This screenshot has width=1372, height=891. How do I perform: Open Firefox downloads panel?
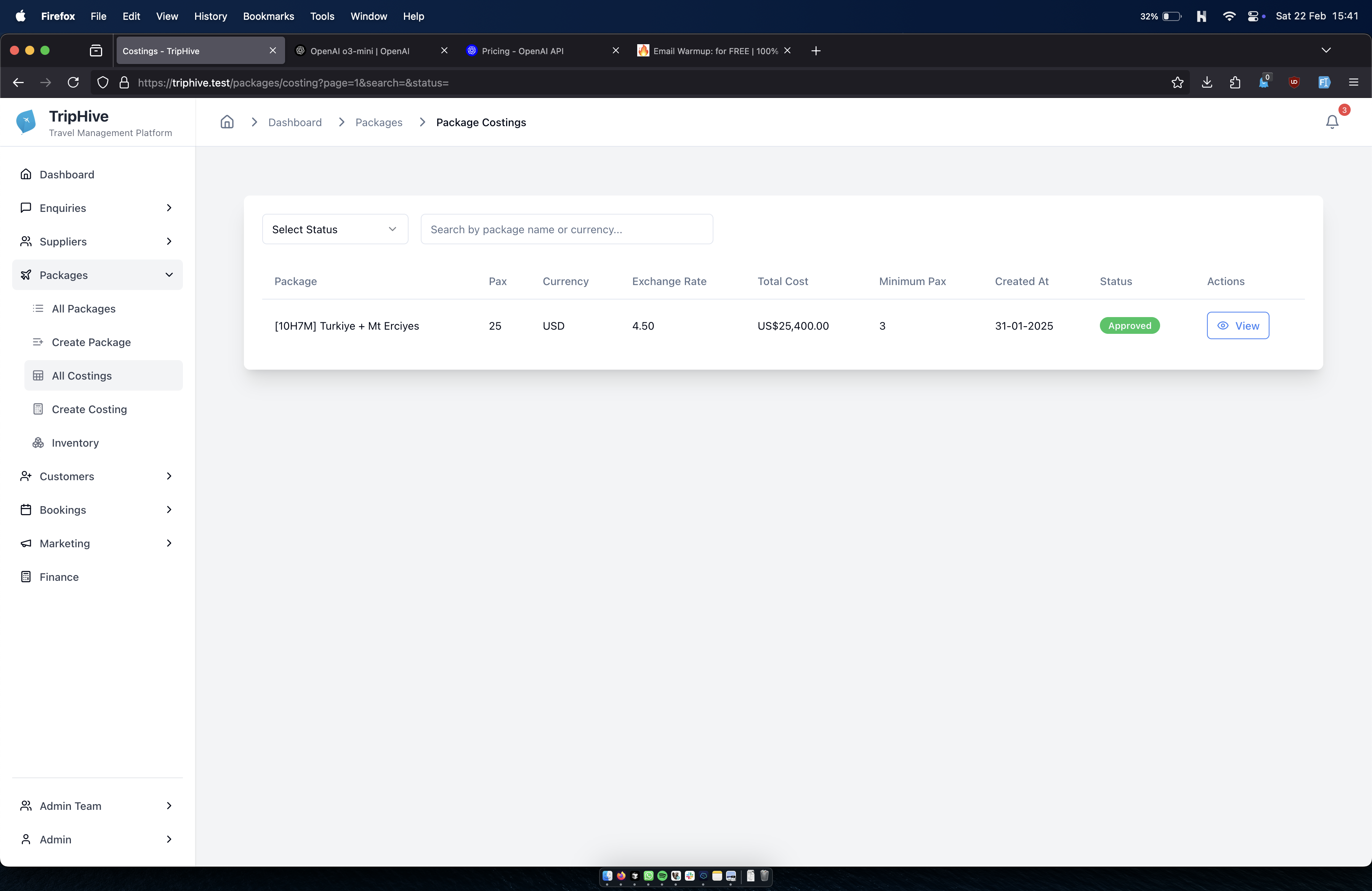coord(1207,82)
